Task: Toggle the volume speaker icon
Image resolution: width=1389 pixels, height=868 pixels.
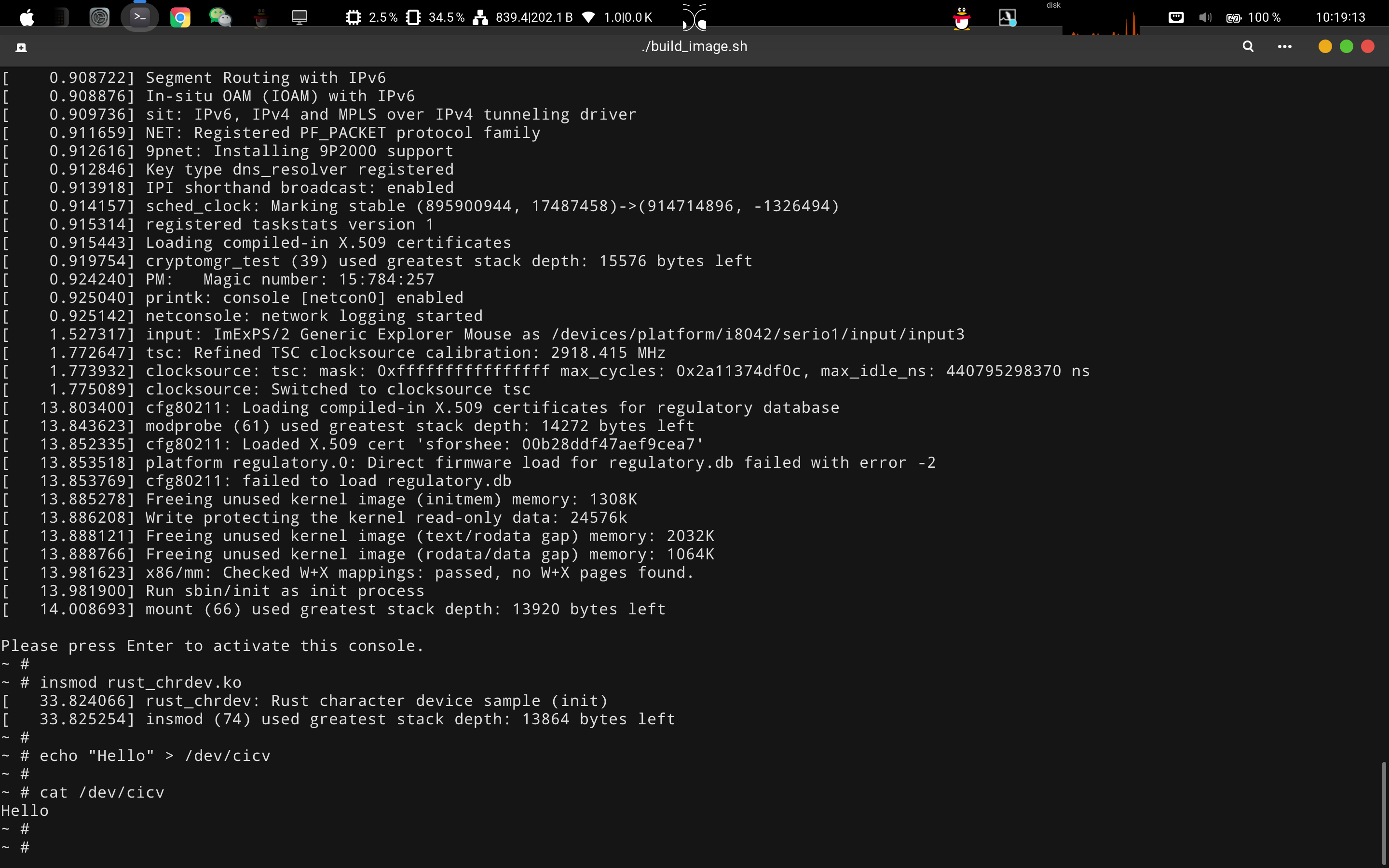Action: click(x=1205, y=17)
